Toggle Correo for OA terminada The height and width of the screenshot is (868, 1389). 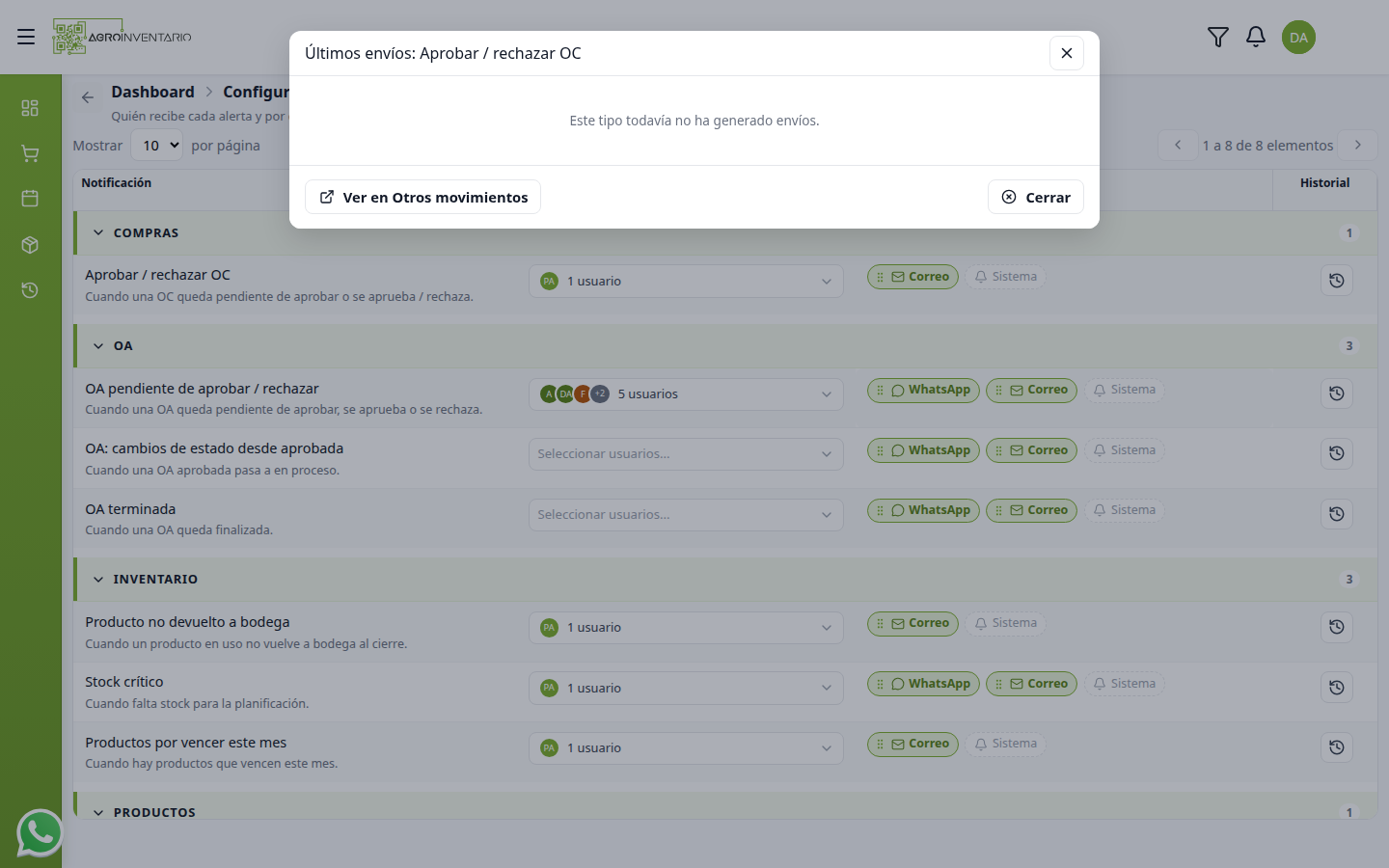[1031, 510]
